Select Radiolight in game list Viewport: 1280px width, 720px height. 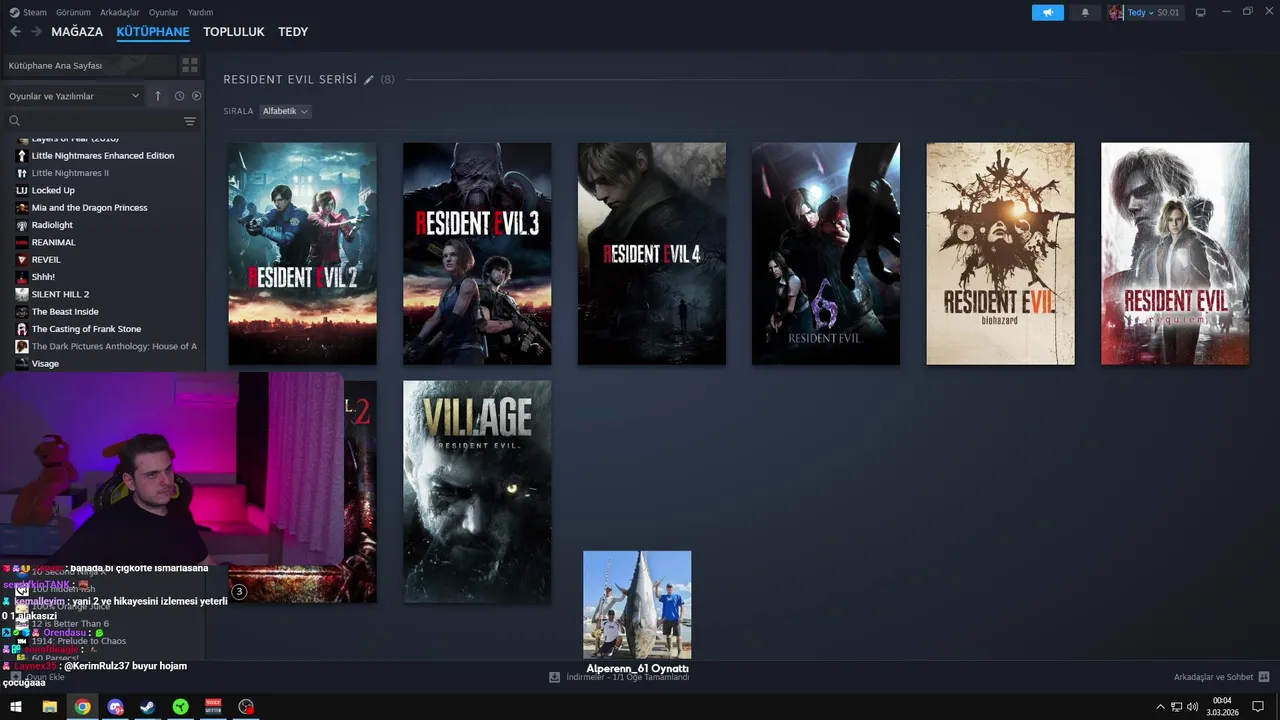pos(52,225)
